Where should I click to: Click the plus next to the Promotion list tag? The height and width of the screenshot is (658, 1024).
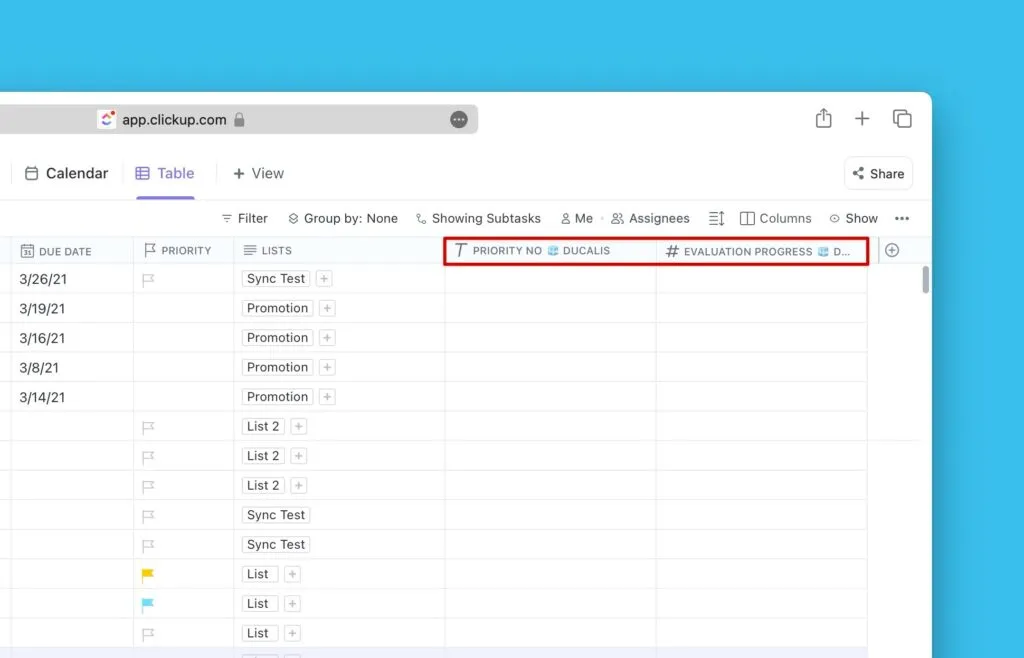tap(325, 308)
